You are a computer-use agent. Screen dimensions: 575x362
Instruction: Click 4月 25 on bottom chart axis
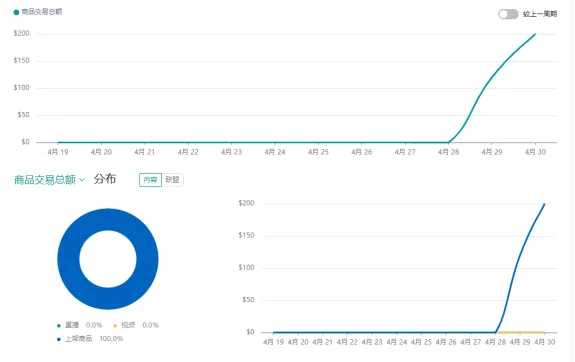tap(421, 342)
